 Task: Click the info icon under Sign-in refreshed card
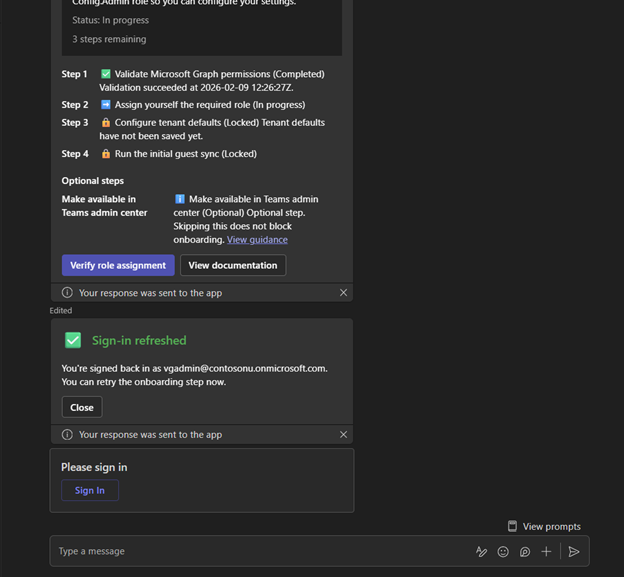point(67,435)
